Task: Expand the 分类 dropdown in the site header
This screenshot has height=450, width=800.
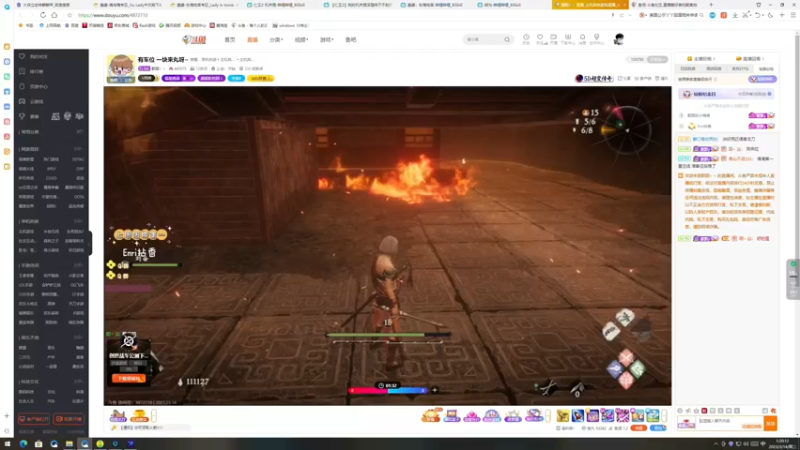Action: click(x=276, y=40)
